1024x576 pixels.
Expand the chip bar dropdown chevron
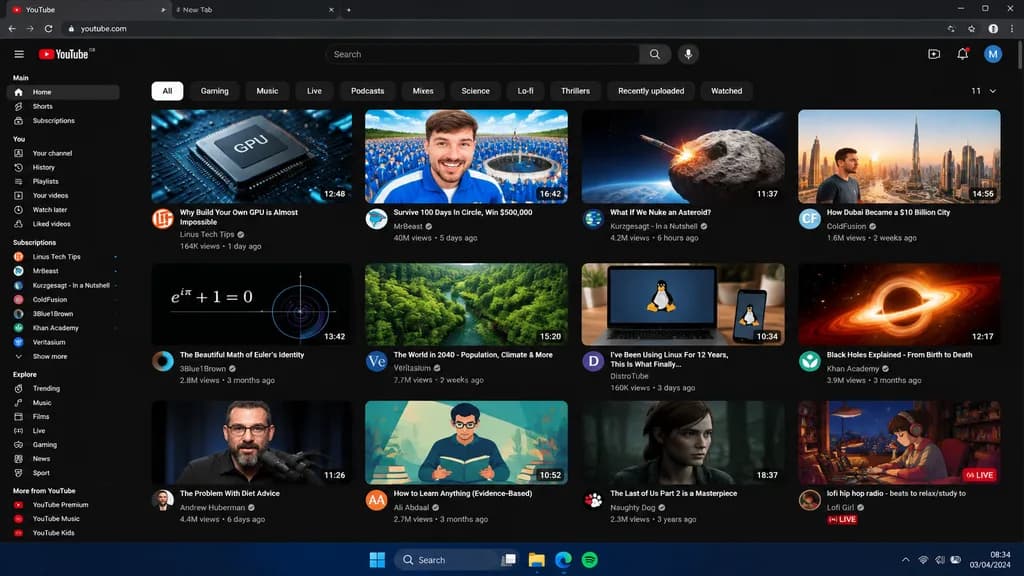click(x=993, y=91)
